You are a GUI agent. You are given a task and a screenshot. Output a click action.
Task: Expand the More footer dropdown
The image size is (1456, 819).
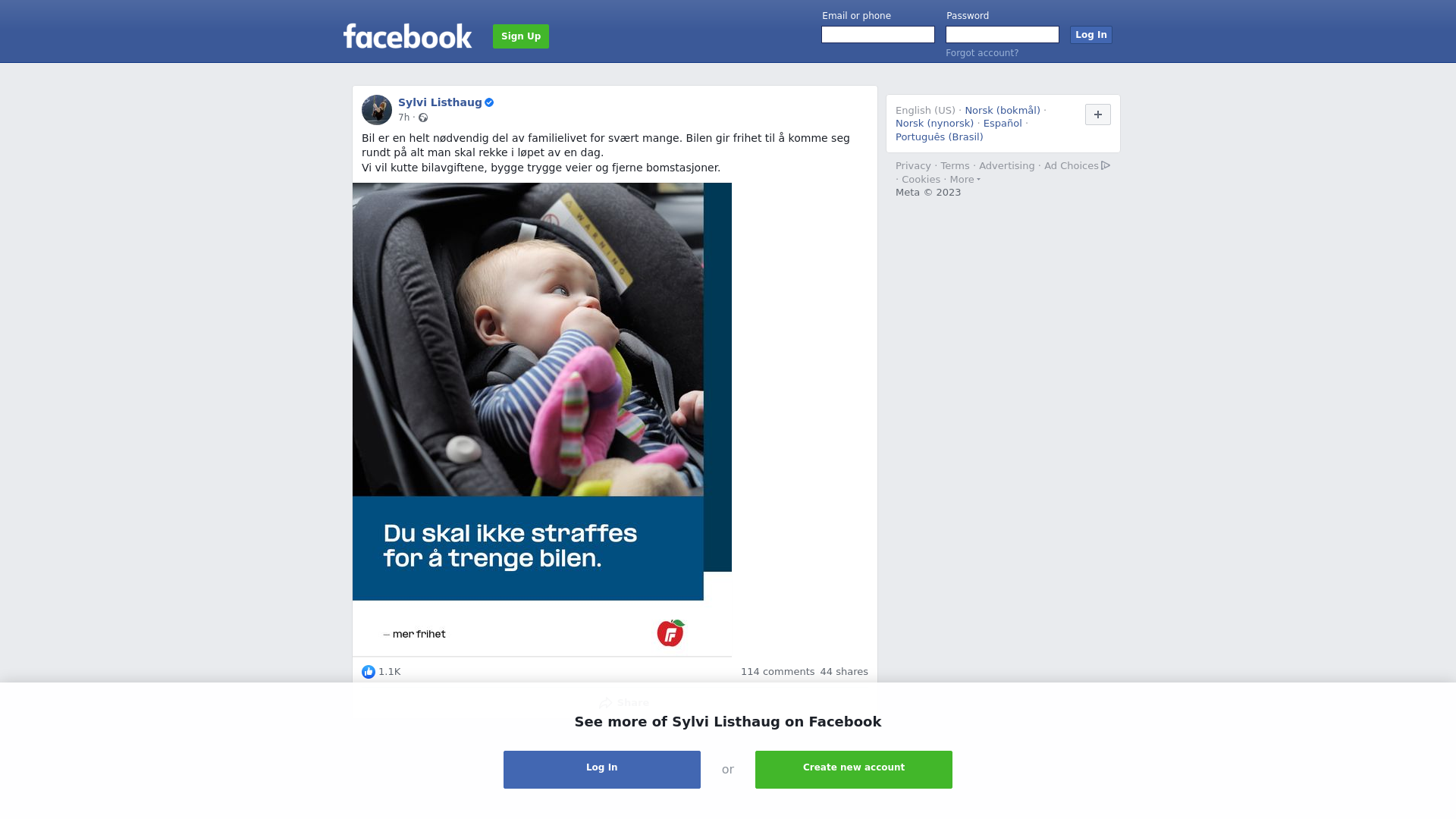tap(965, 180)
